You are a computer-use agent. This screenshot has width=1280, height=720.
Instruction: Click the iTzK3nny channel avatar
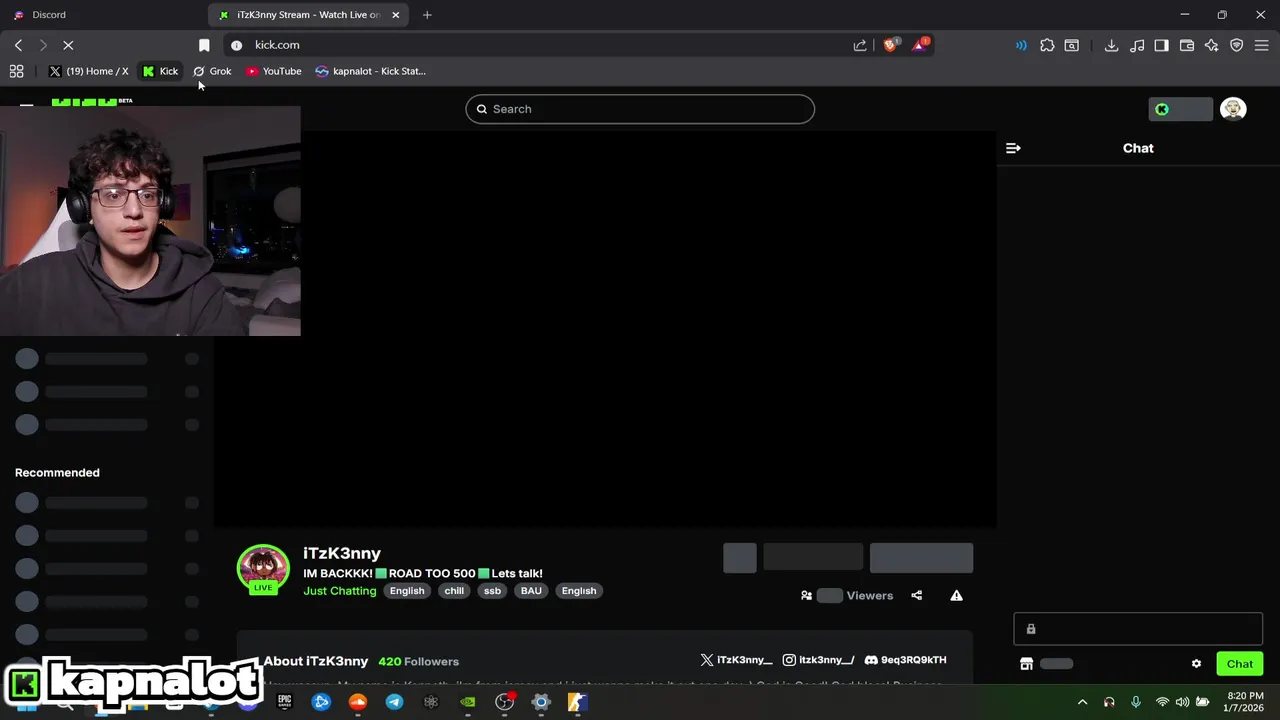263,569
